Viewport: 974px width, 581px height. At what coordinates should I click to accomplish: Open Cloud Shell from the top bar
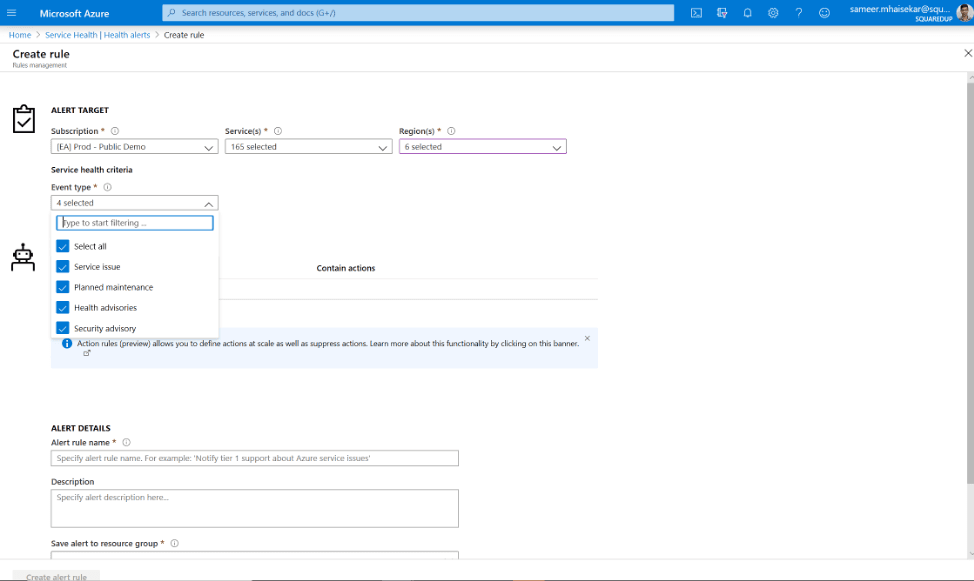coord(697,12)
